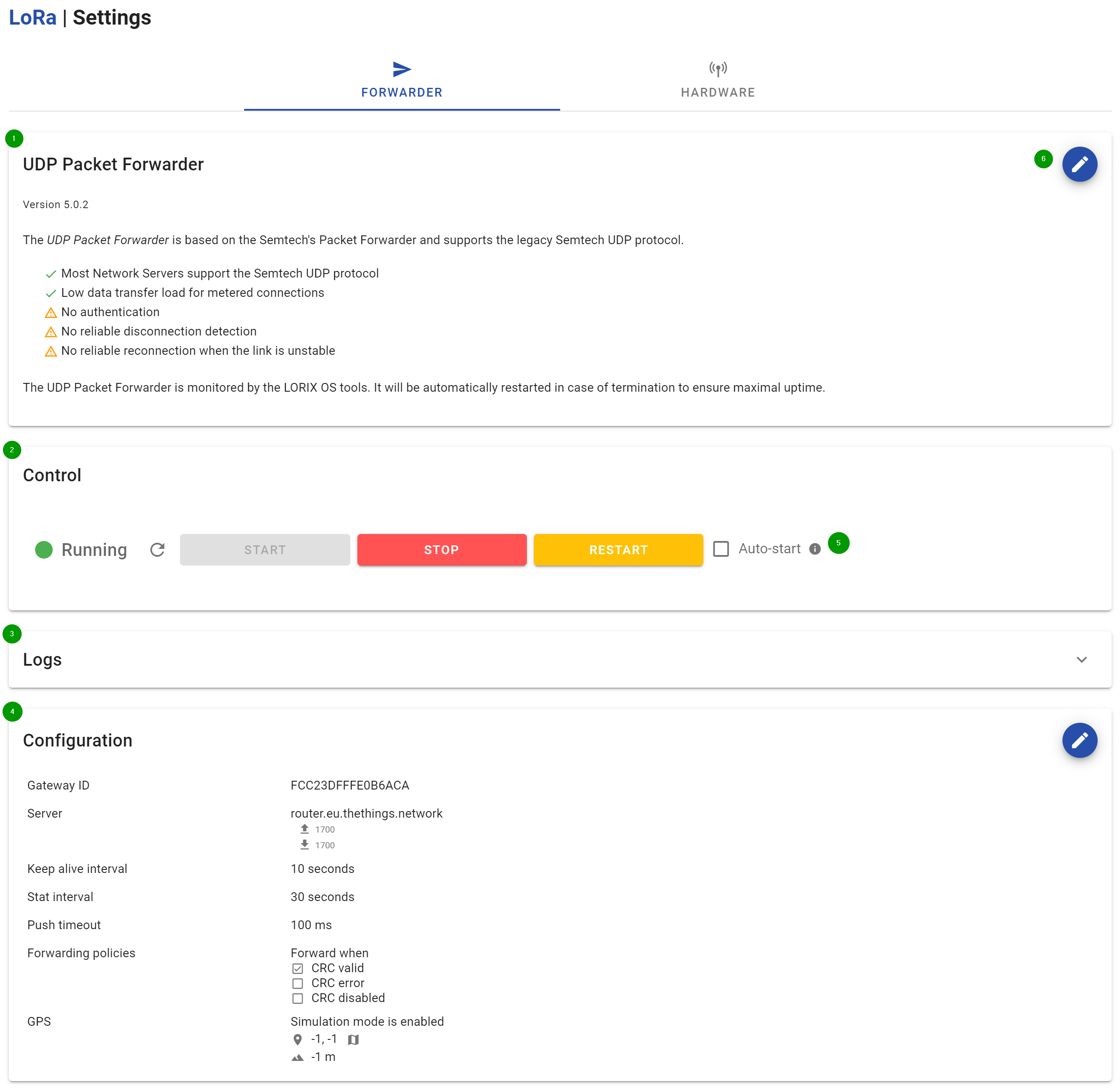Select the FORWARDER tab

click(402, 92)
